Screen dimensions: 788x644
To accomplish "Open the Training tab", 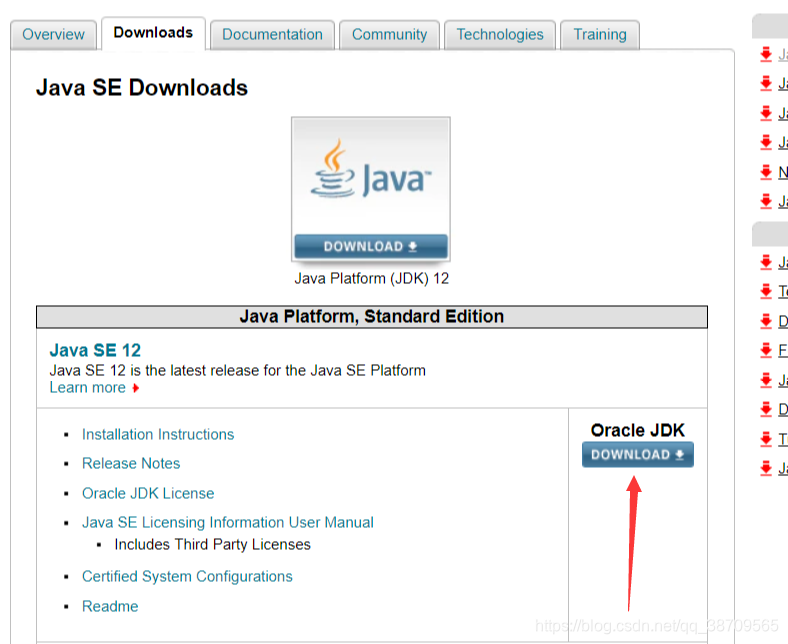I will pyautogui.click(x=600, y=35).
